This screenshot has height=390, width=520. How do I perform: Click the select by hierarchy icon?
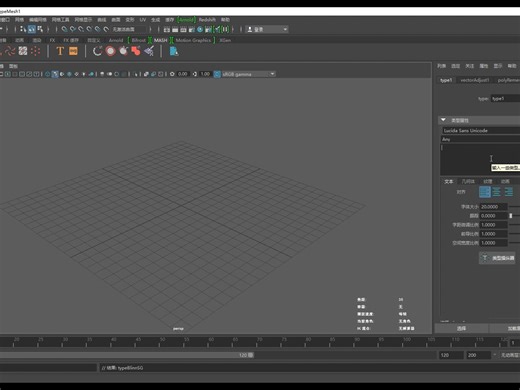(23, 29)
